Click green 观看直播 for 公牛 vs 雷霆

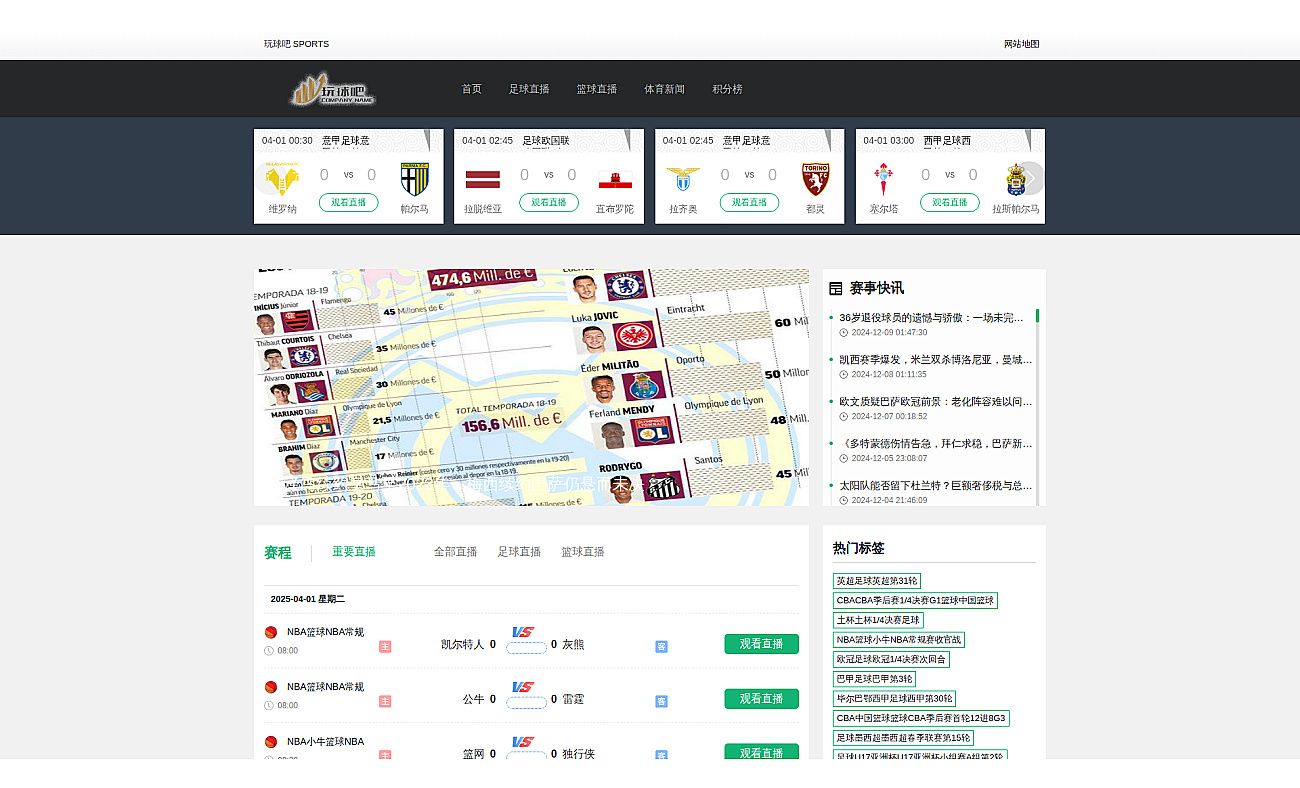(762, 699)
